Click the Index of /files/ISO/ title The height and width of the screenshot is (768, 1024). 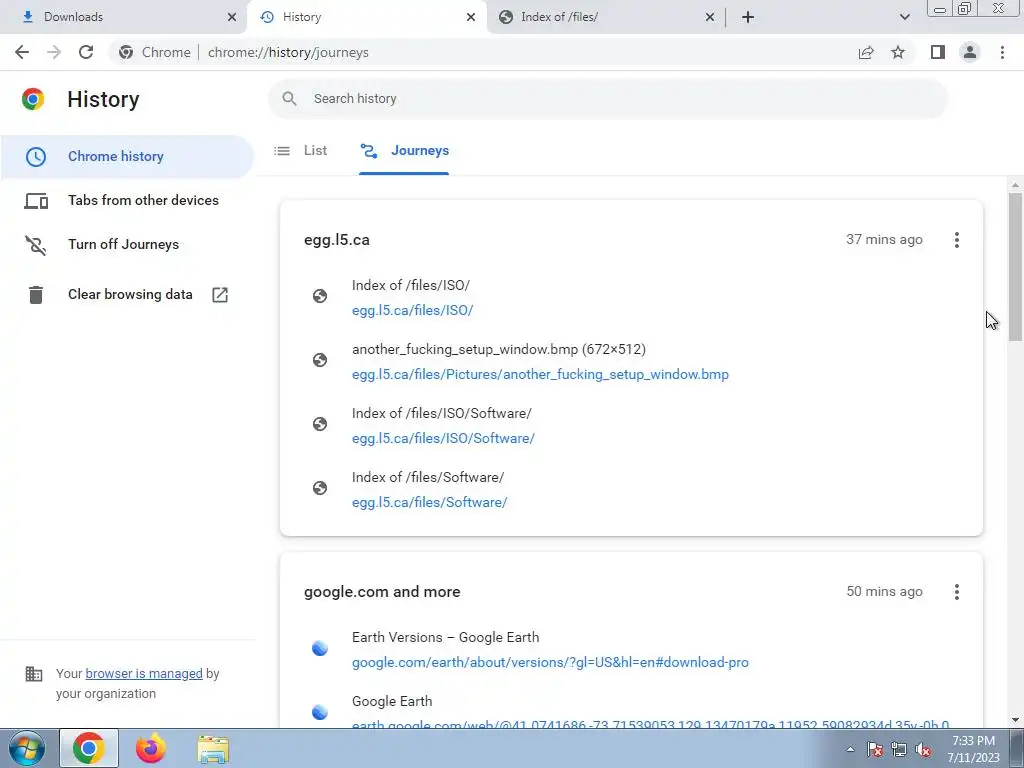point(411,285)
